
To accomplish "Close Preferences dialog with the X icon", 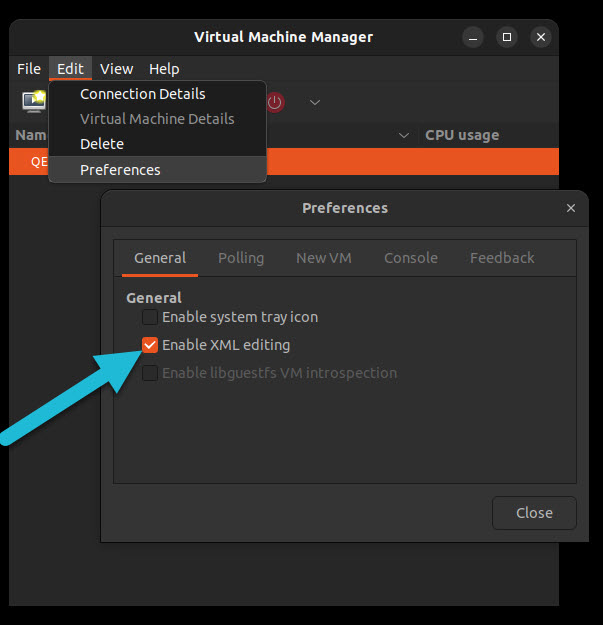I will click(571, 208).
